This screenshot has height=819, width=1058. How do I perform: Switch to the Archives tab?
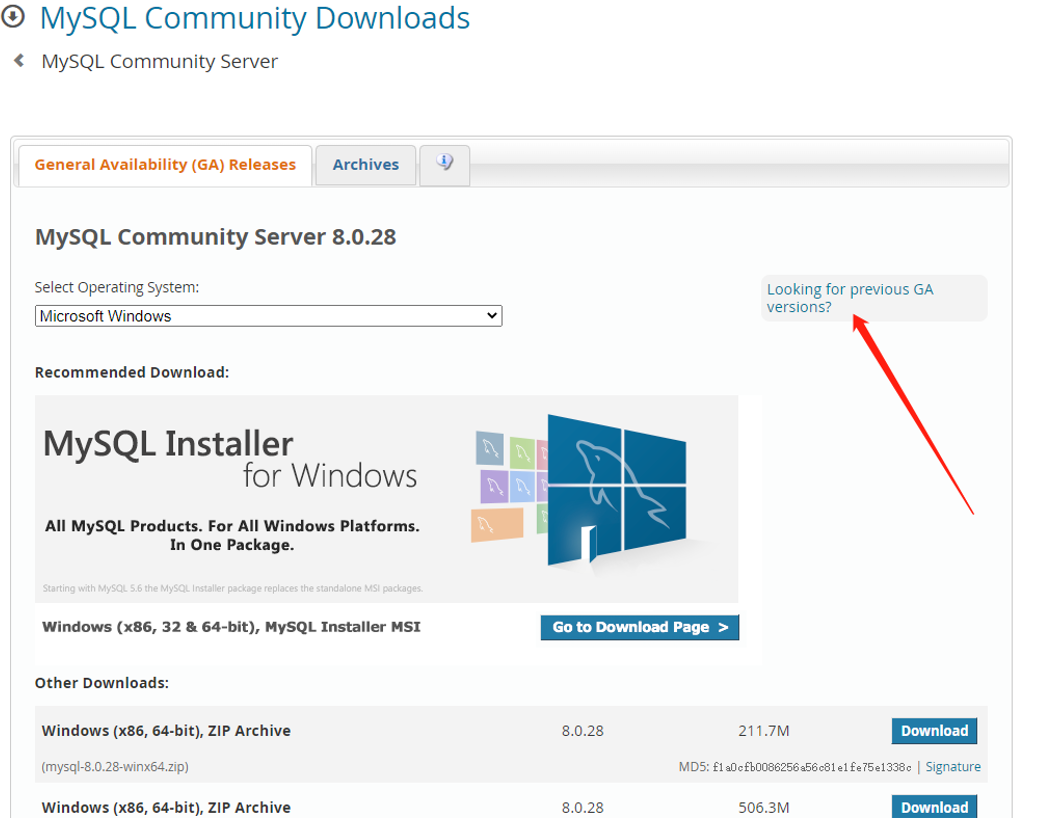(x=366, y=165)
